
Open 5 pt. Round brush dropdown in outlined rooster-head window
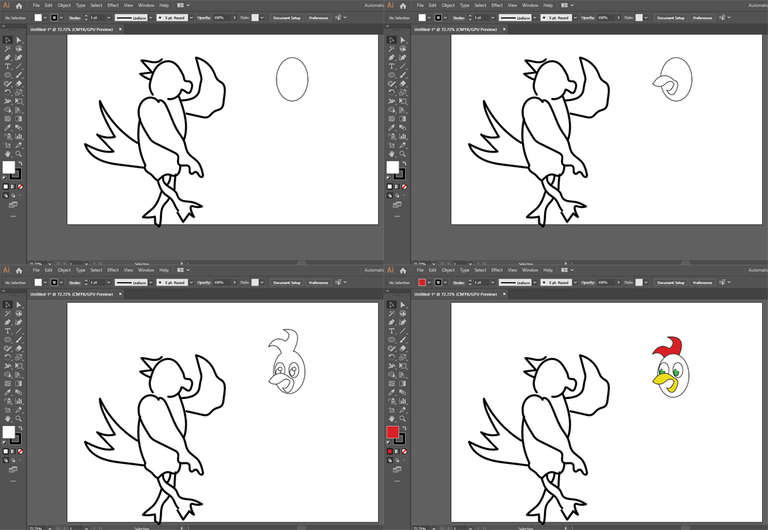(x=191, y=283)
